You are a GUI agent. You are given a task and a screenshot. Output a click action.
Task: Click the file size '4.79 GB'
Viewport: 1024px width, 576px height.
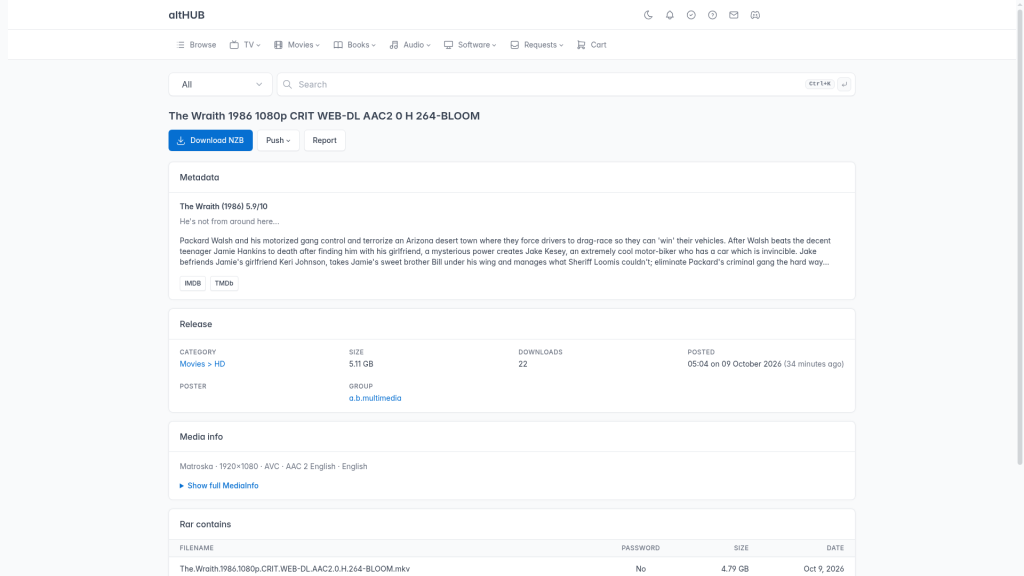[735, 569]
